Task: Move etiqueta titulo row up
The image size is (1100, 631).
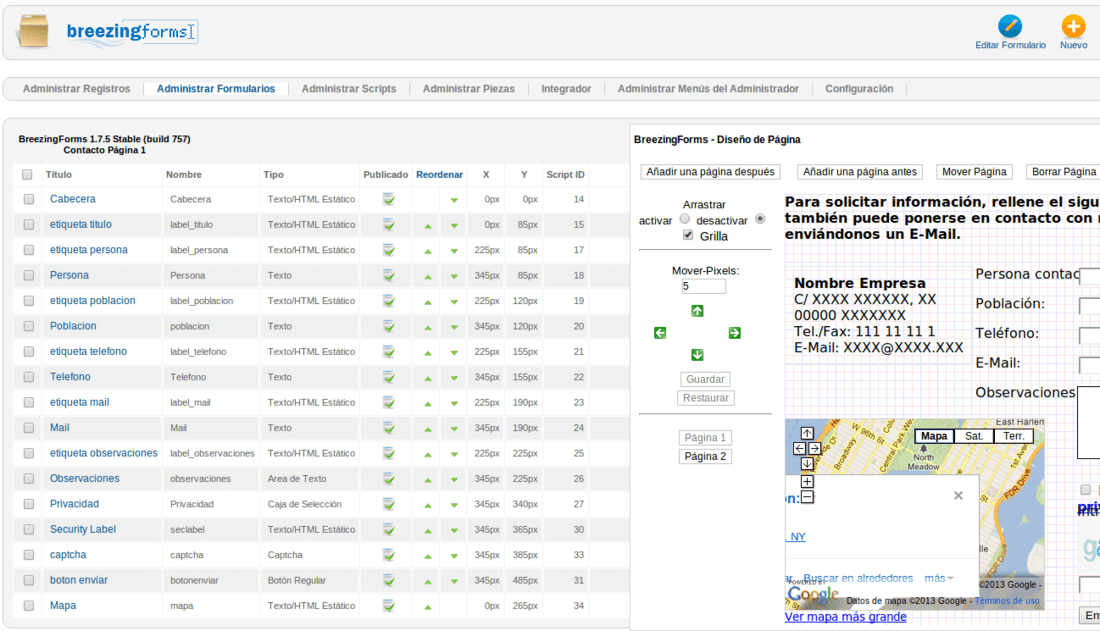Action: point(428,226)
